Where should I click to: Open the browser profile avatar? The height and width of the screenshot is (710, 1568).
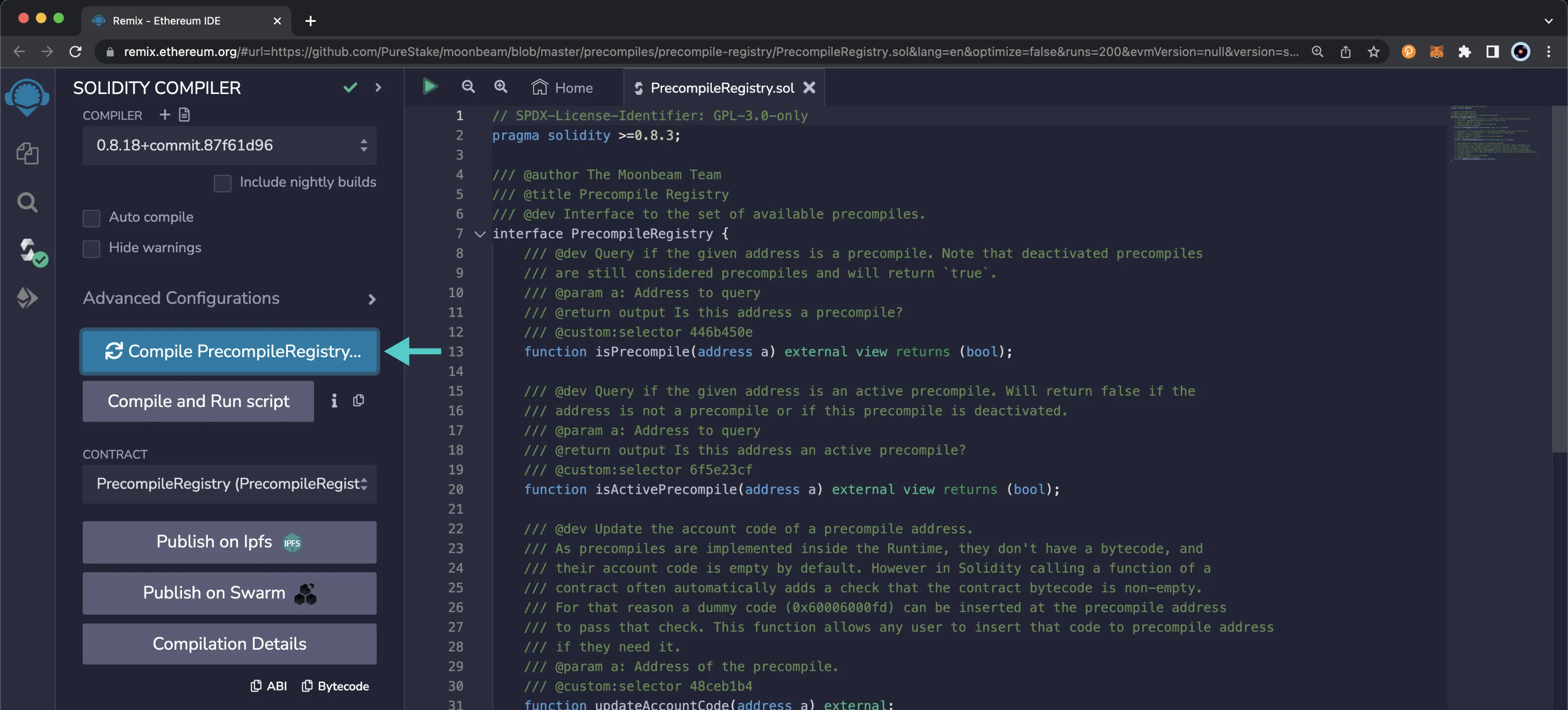pos(1520,52)
